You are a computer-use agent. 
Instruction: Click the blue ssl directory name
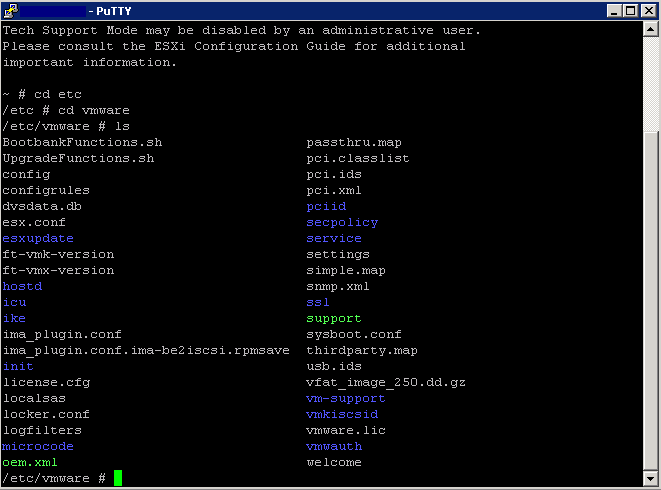(x=318, y=302)
